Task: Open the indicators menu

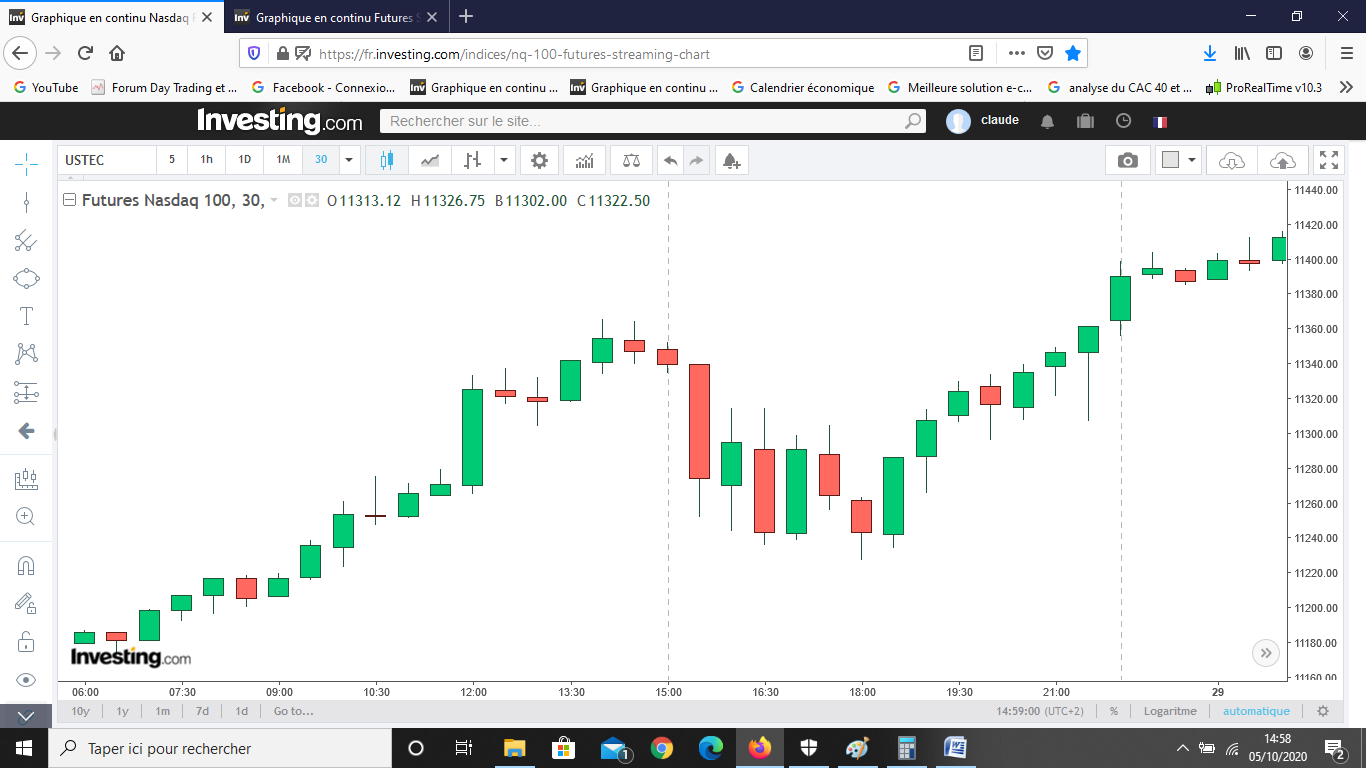Action: [585, 160]
